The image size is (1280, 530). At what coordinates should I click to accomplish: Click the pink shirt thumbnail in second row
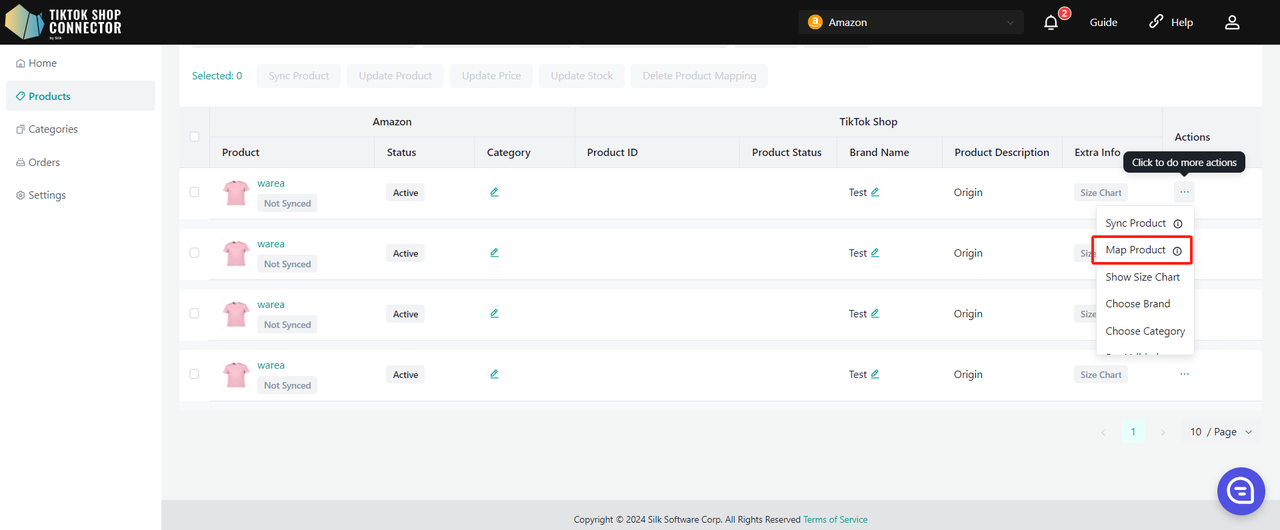click(236, 253)
